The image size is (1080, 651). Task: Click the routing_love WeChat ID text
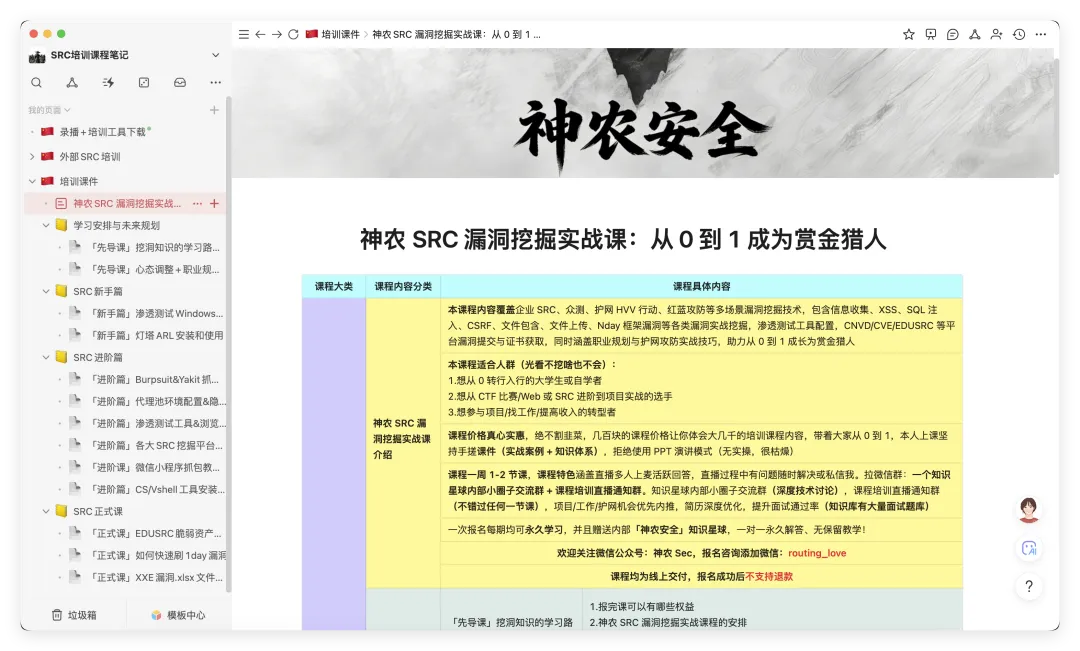(817, 553)
